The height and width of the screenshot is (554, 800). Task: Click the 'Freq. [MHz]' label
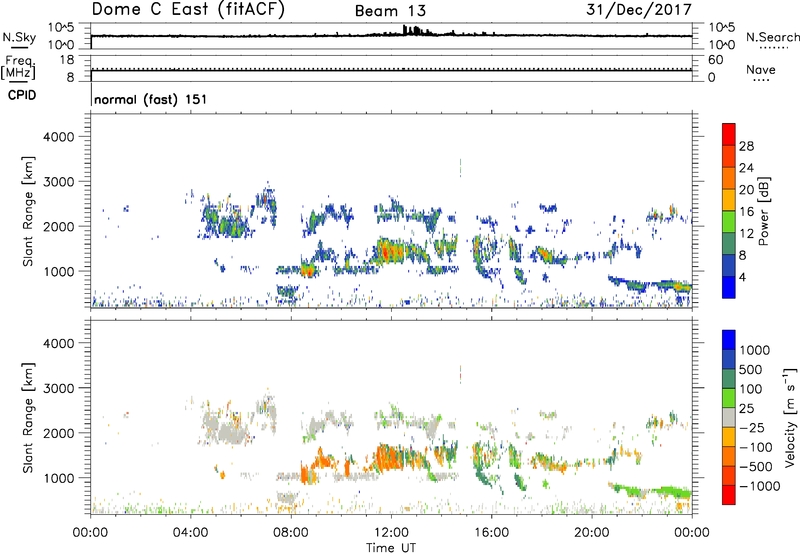19,67
